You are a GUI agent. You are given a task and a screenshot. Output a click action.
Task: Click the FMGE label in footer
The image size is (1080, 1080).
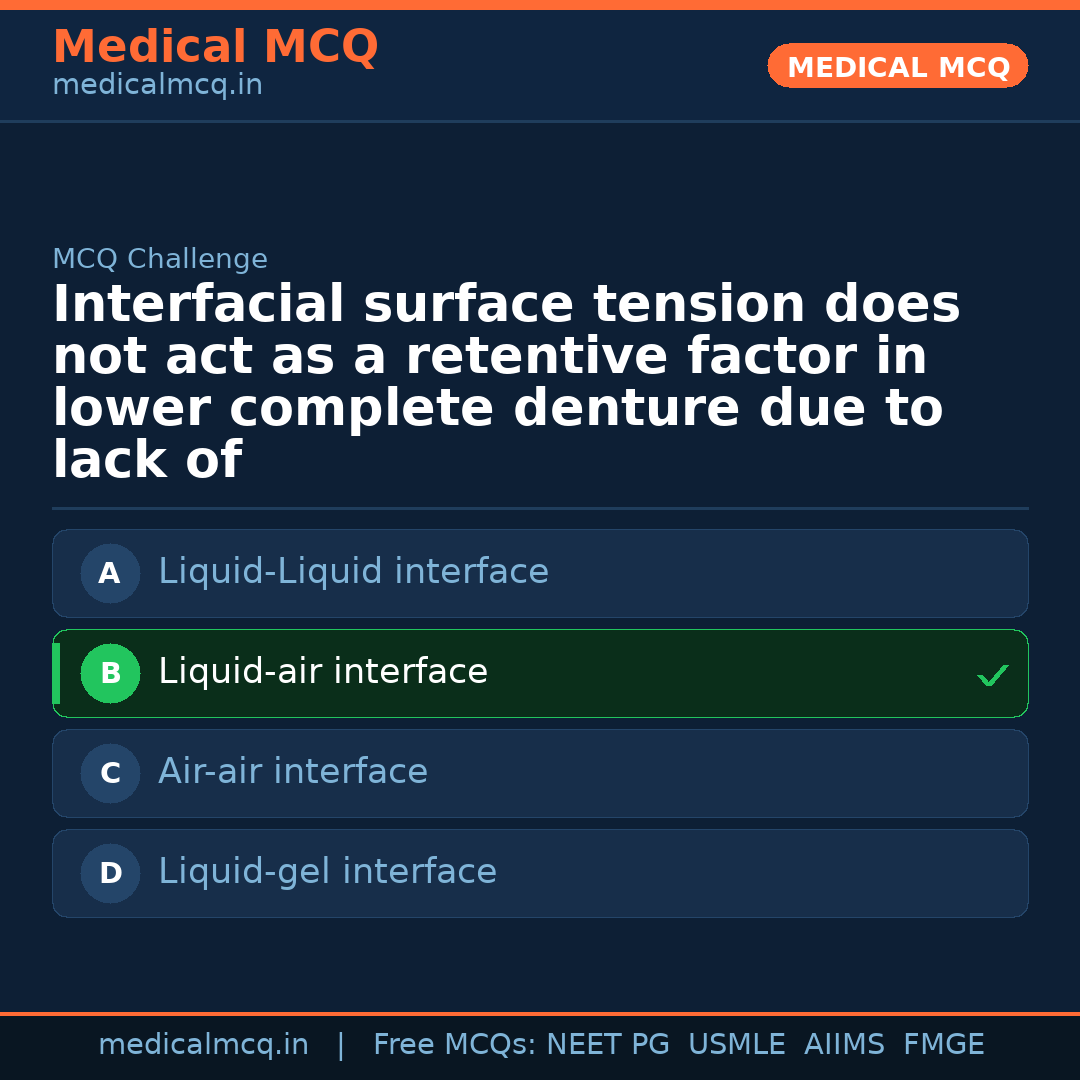click(943, 1045)
